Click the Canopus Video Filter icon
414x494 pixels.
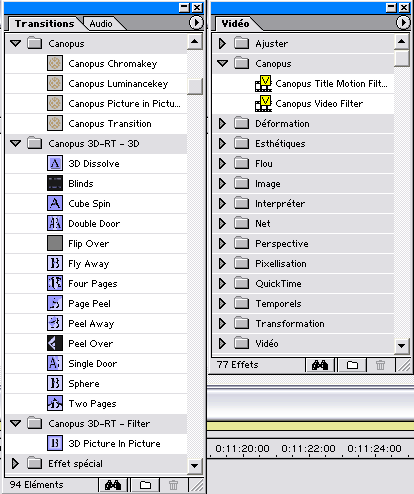pos(263,103)
